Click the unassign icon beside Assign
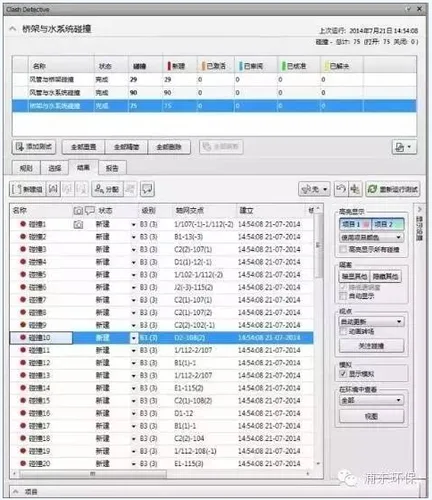 click(x=130, y=189)
